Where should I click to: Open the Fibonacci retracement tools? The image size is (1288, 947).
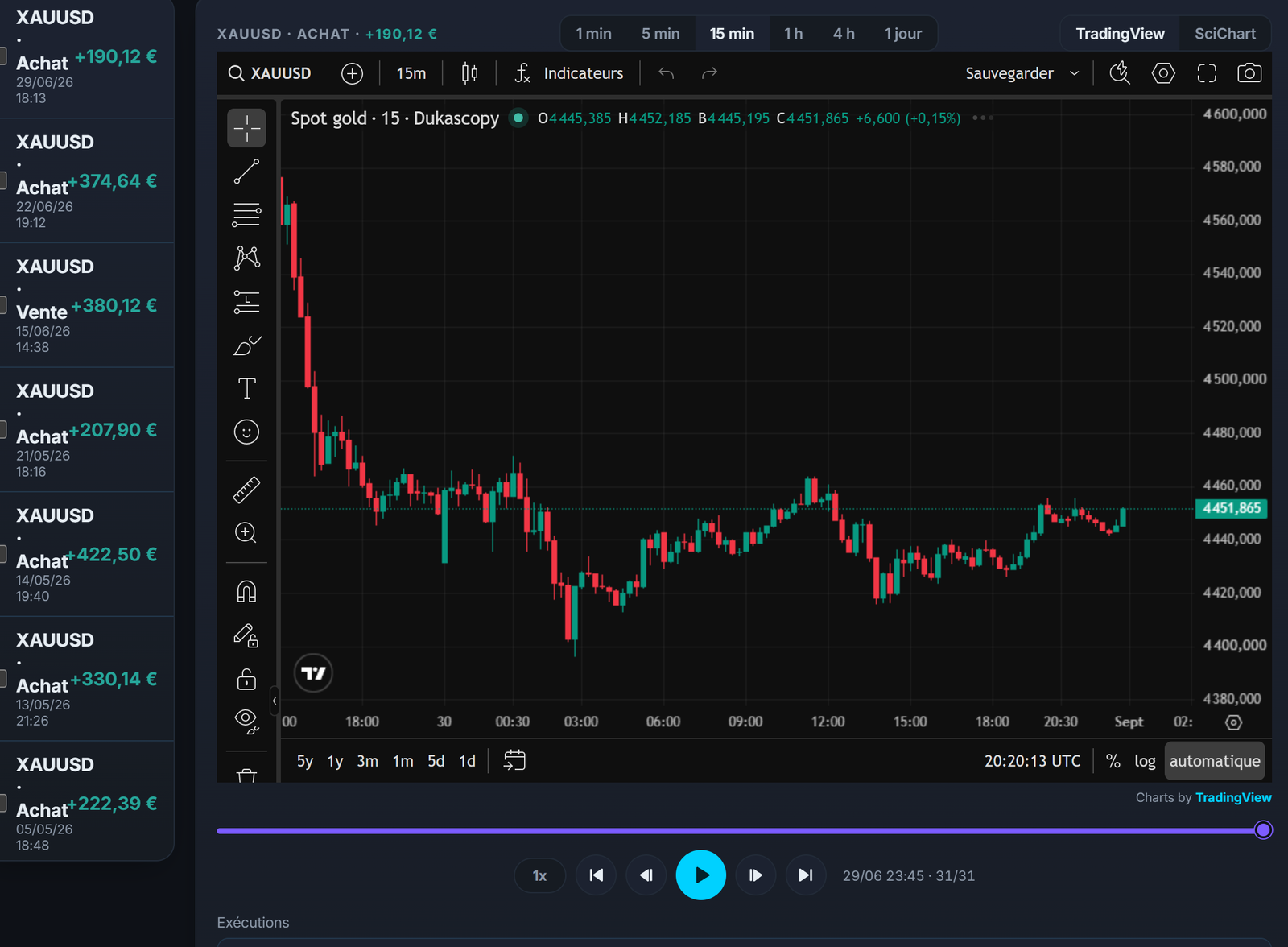[246, 214]
